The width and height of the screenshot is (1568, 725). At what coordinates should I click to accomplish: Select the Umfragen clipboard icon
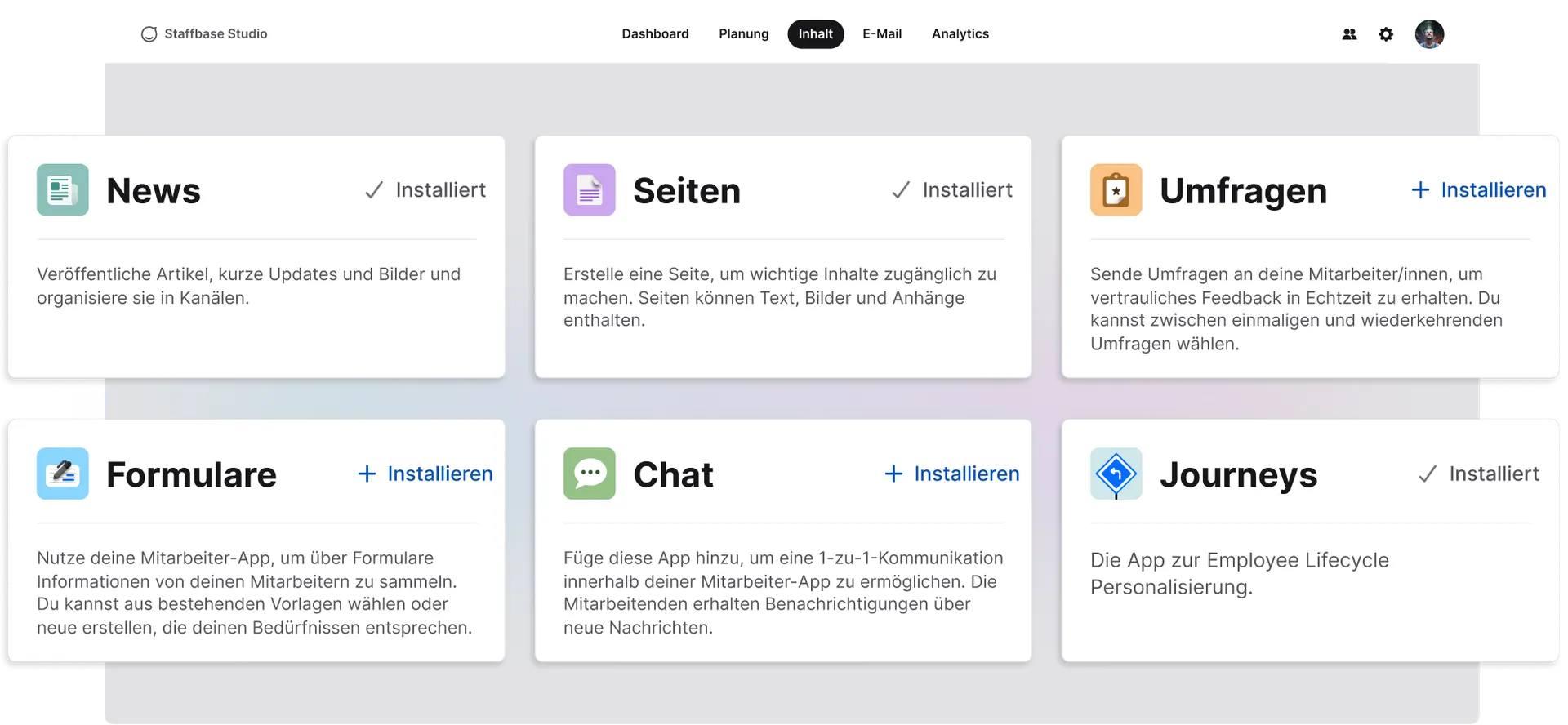click(1116, 189)
